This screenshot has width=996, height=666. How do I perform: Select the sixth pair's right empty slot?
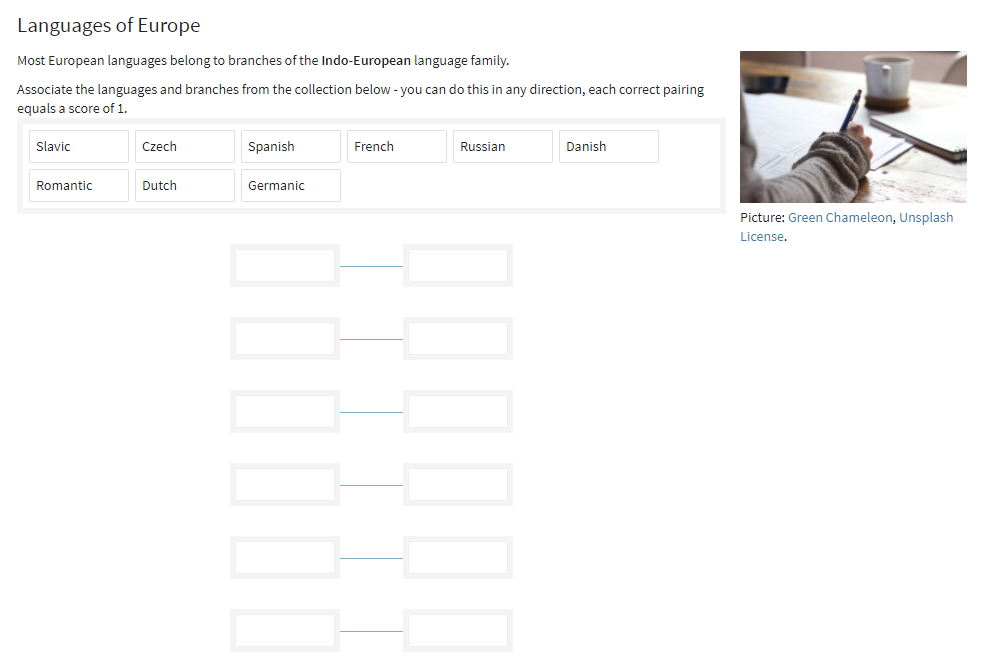click(x=458, y=630)
